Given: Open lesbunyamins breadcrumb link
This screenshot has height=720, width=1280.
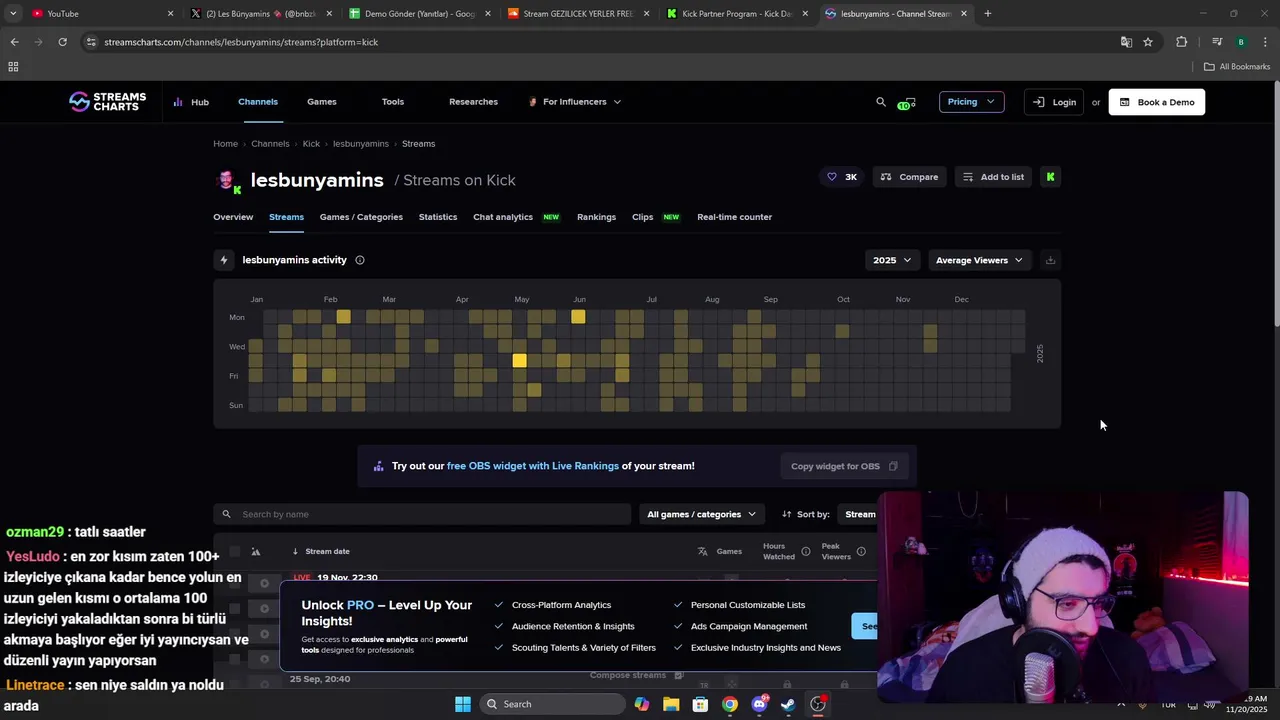Looking at the screenshot, I should point(360,144).
